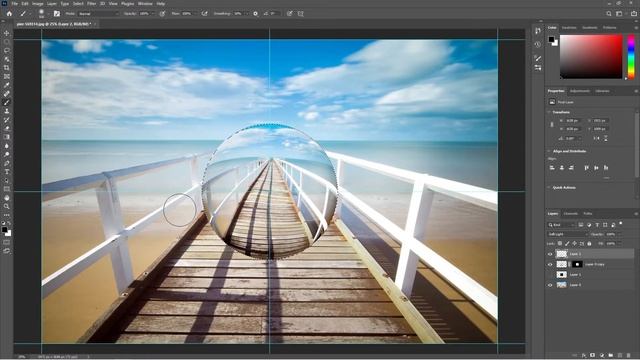Hide Layer 0 with its eye icon
This screenshot has height=360, width=640.
(x=550, y=285)
